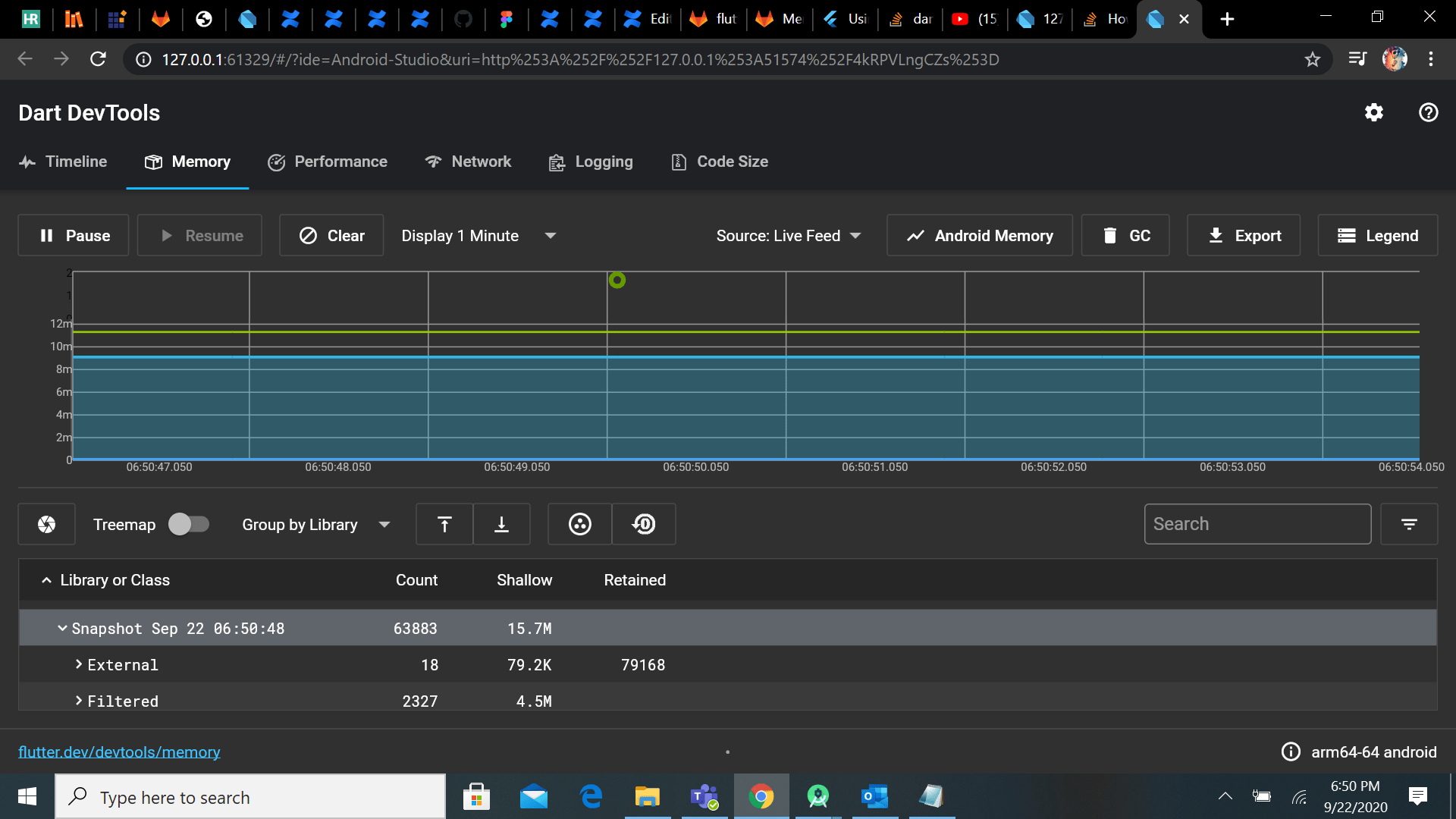The image size is (1456, 819).
Task: Trigger garbage collection with the GC button
Action: coord(1125,235)
